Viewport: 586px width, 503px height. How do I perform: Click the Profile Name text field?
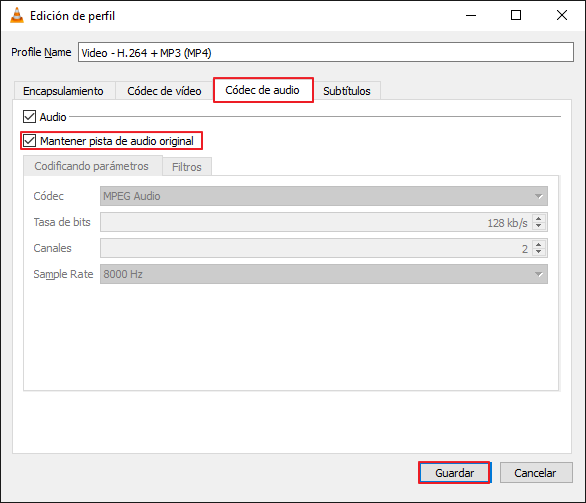326,52
